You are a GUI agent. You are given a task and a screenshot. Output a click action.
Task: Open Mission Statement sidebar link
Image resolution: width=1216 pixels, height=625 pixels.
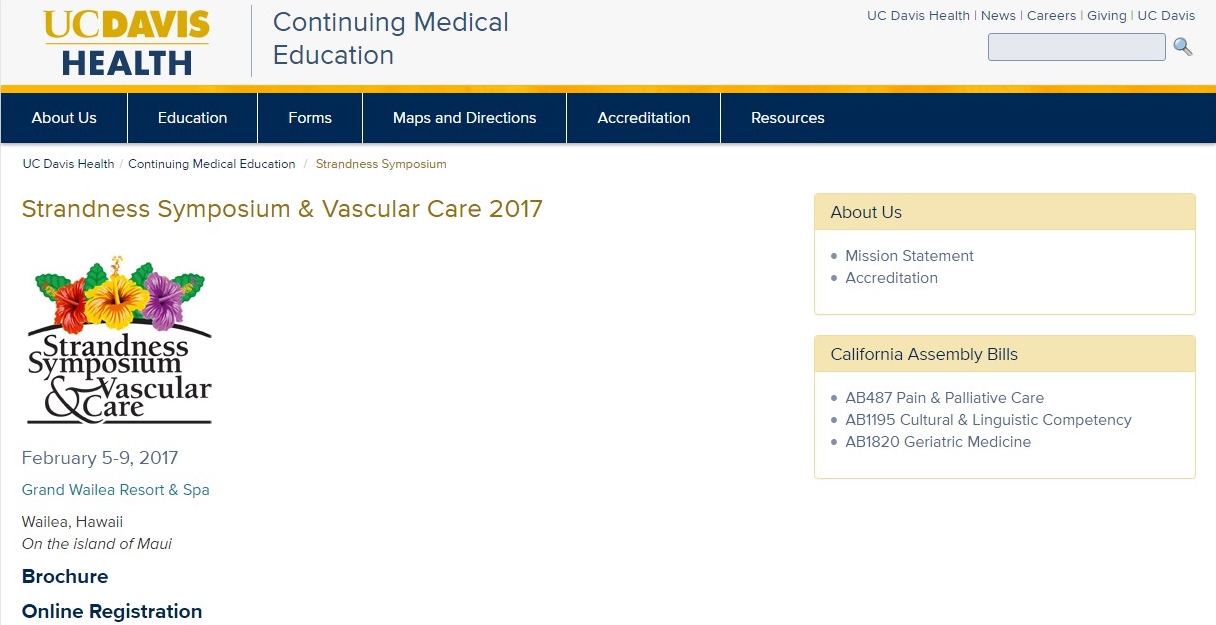tap(909, 256)
